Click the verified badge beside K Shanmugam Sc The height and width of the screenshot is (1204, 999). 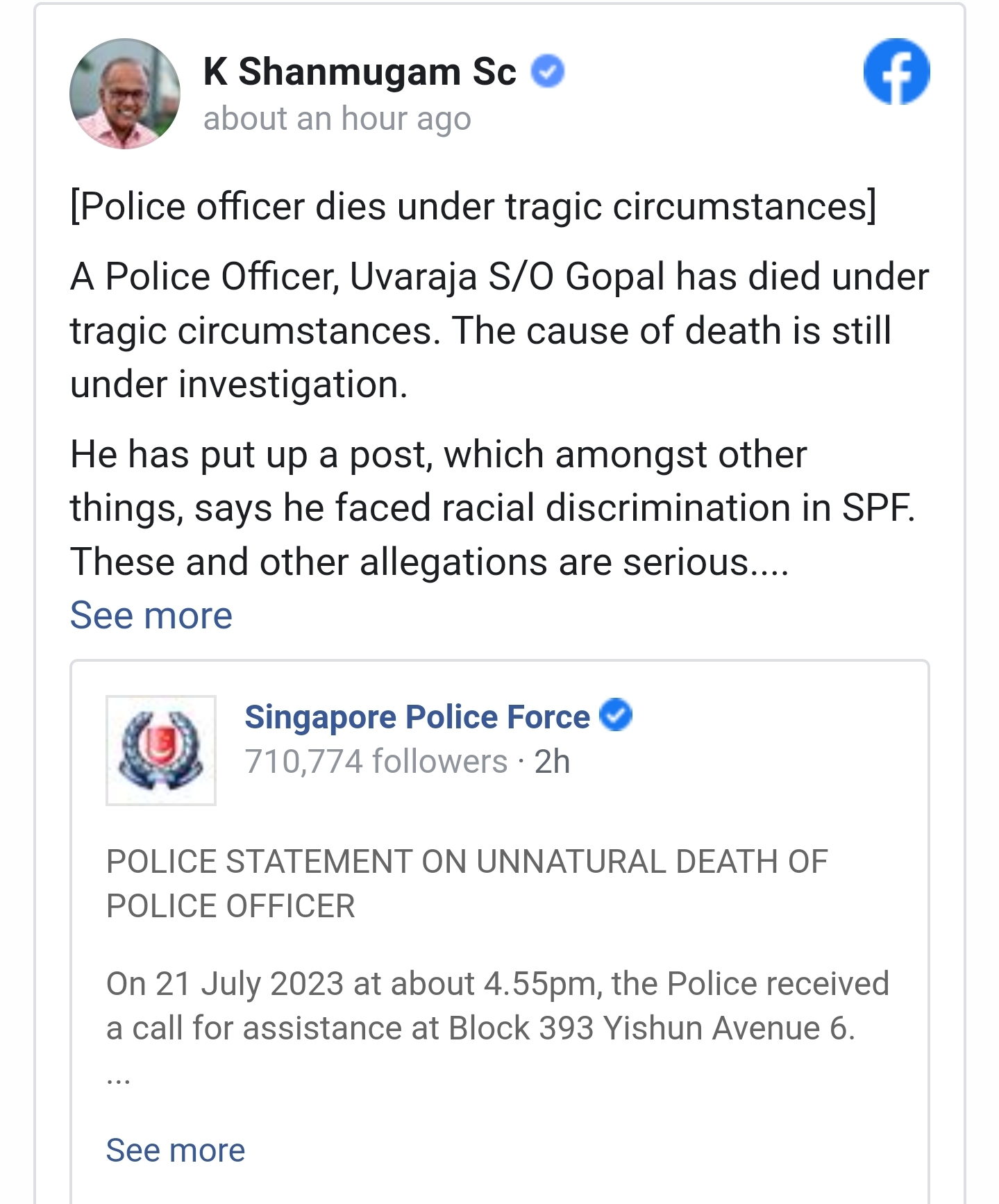[548, 72]
